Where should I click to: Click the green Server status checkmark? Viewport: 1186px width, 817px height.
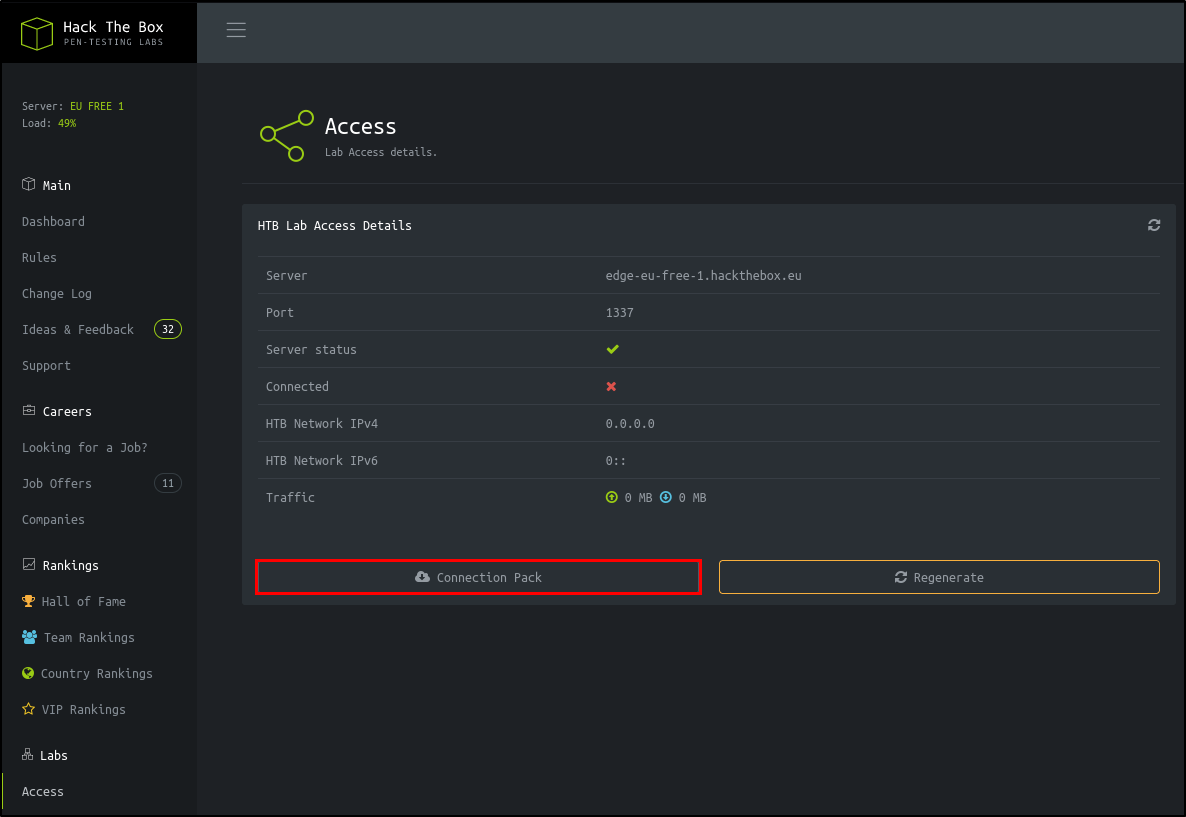613,349
